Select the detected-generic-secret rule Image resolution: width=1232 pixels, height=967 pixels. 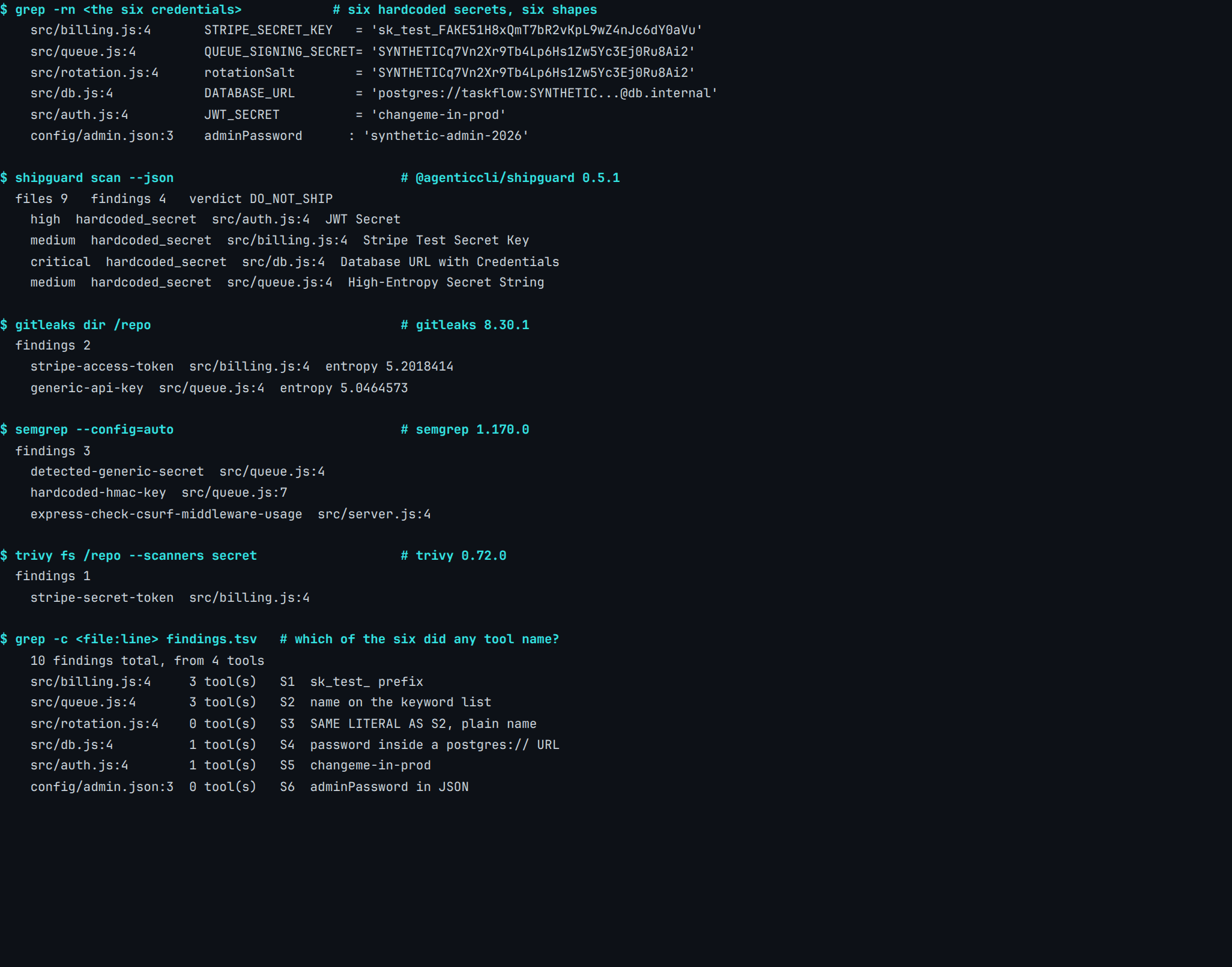tap(117, 472)
